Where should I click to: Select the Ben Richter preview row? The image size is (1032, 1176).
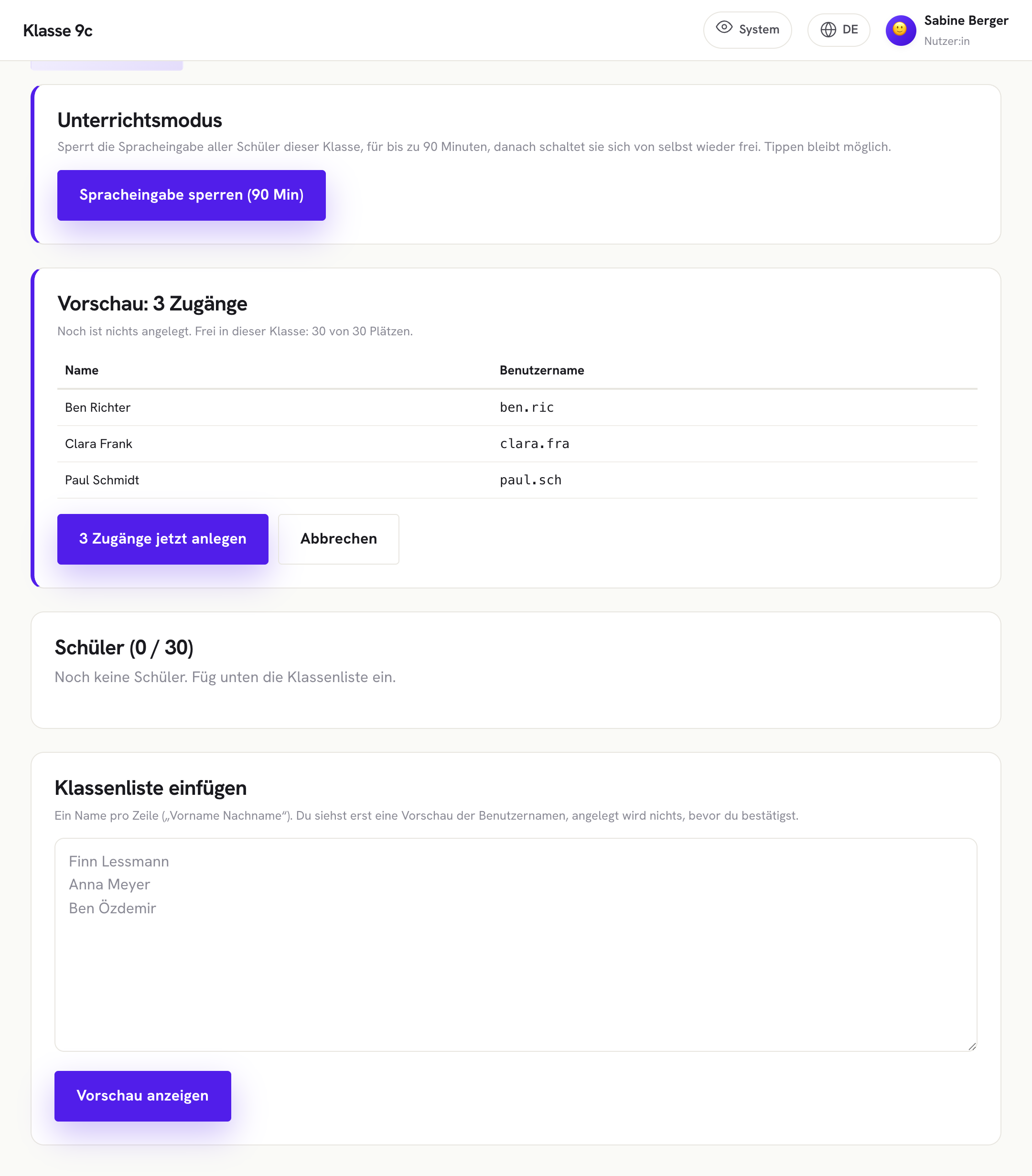click(517, 407)
